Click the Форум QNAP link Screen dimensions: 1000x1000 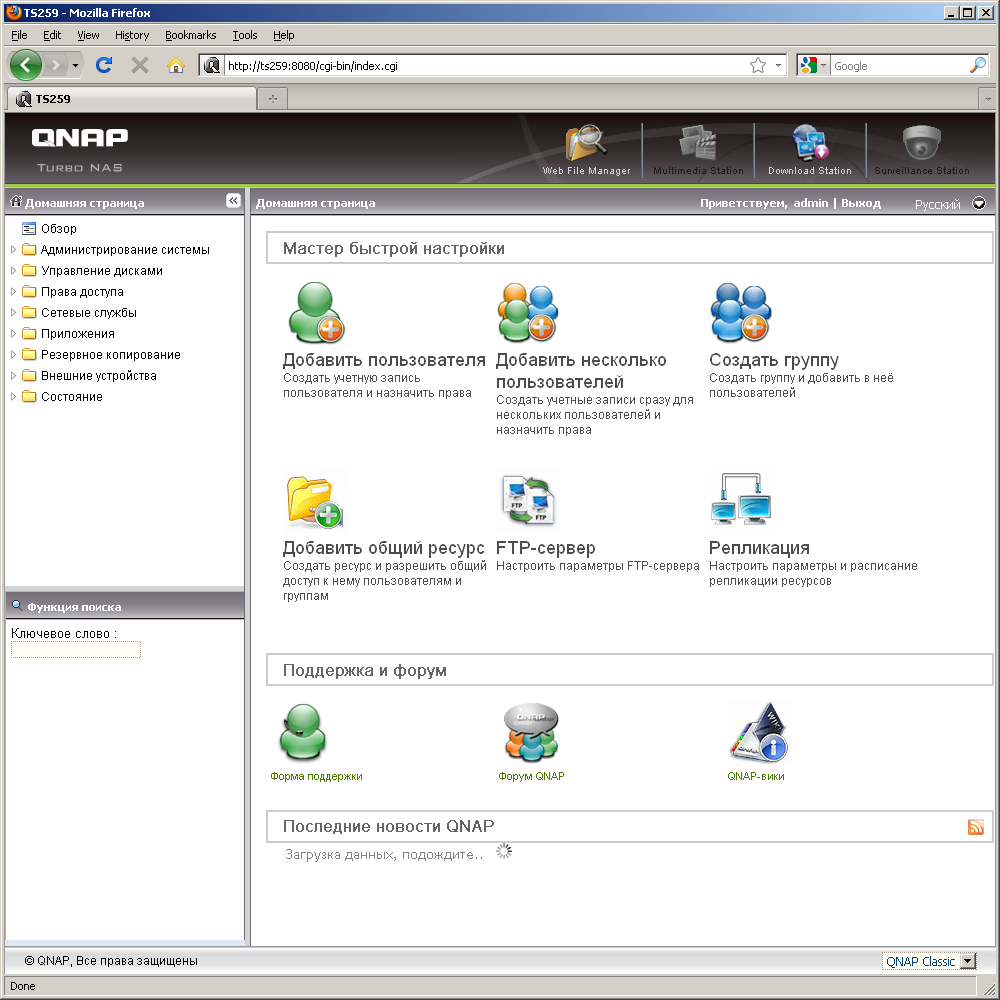pyautogui.click(x=531, y=776)
